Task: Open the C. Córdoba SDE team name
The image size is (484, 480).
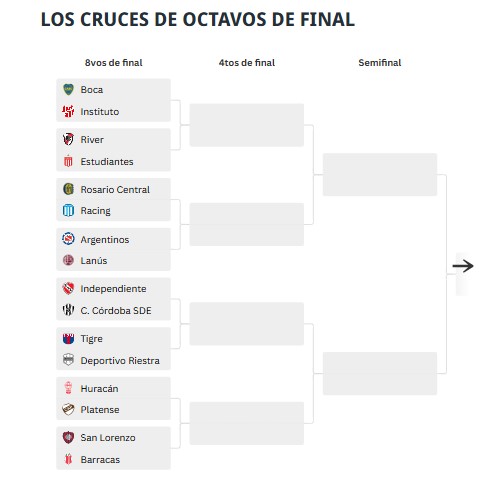Action: (x=116, y=311)
